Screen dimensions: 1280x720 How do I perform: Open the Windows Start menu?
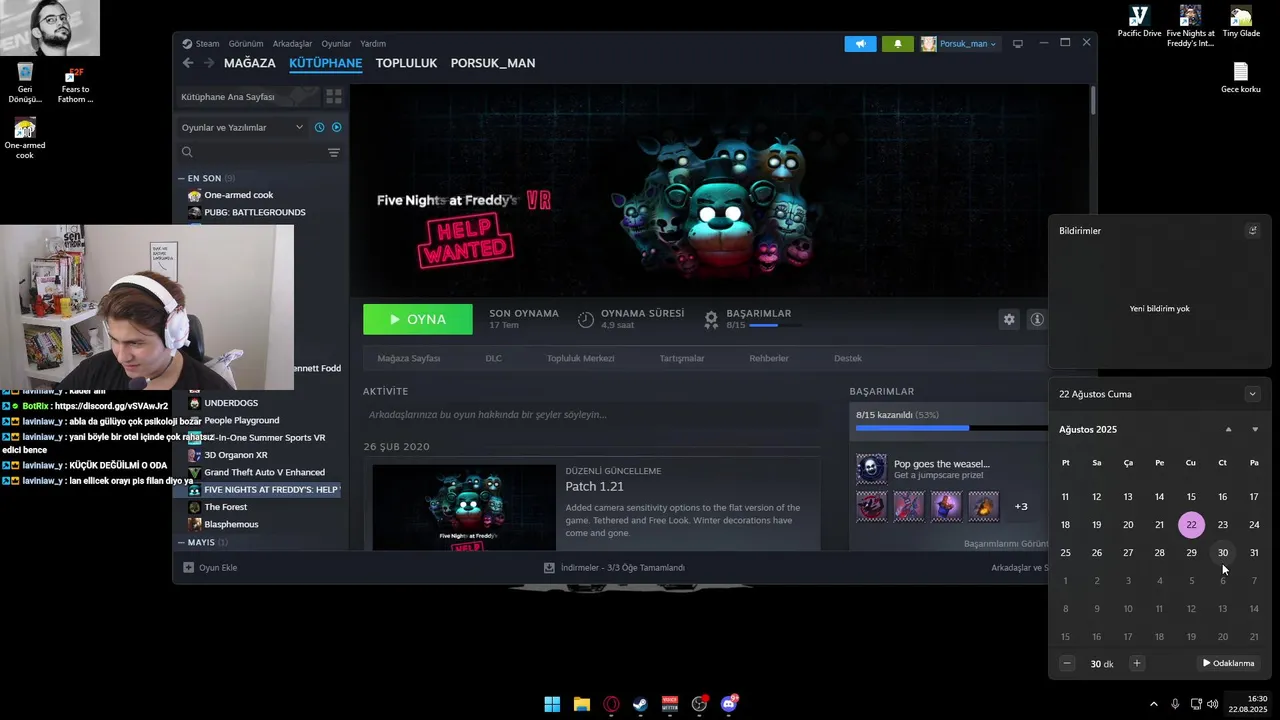[x=552, y=704]
